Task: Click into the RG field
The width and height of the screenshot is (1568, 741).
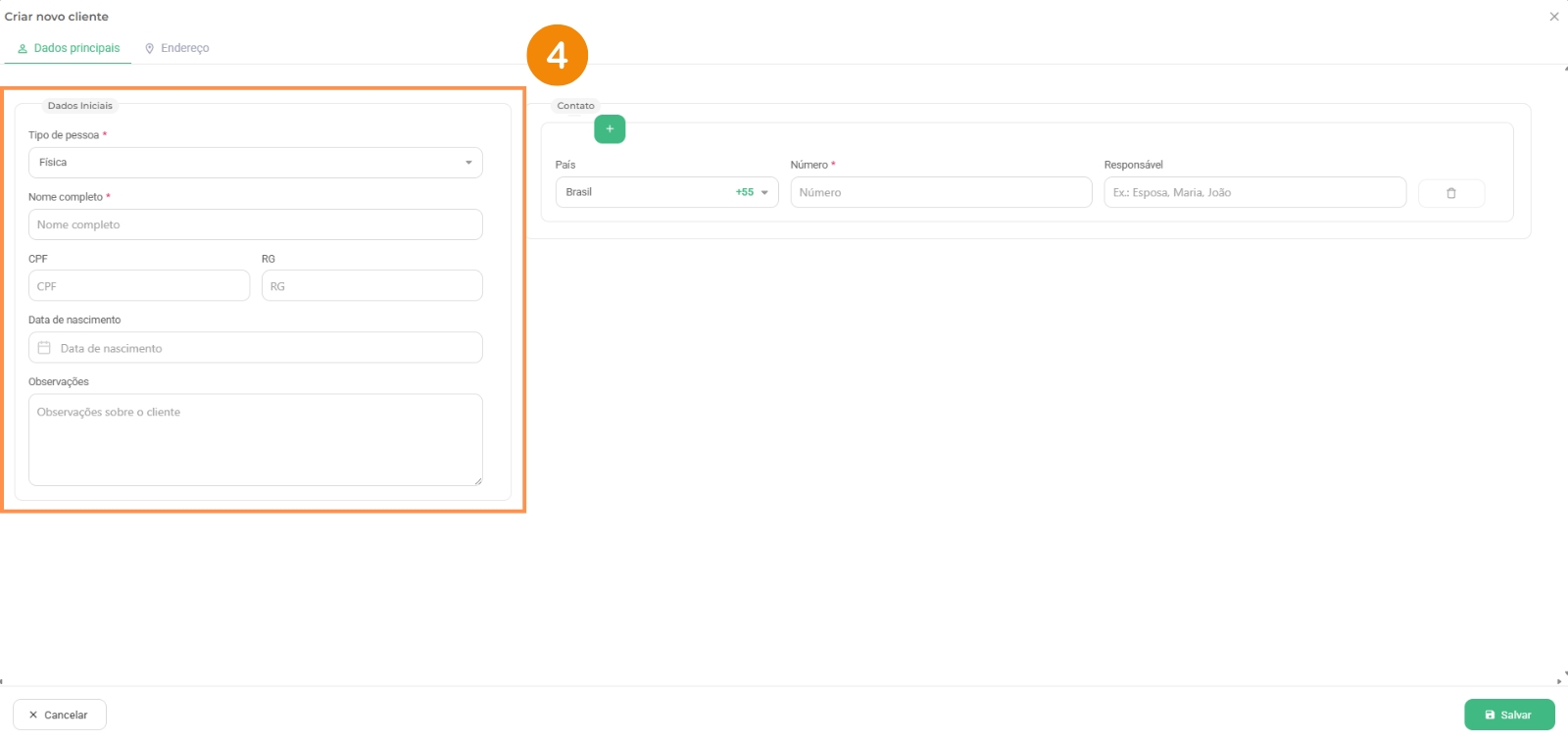Action: click(x=371, y=286)
